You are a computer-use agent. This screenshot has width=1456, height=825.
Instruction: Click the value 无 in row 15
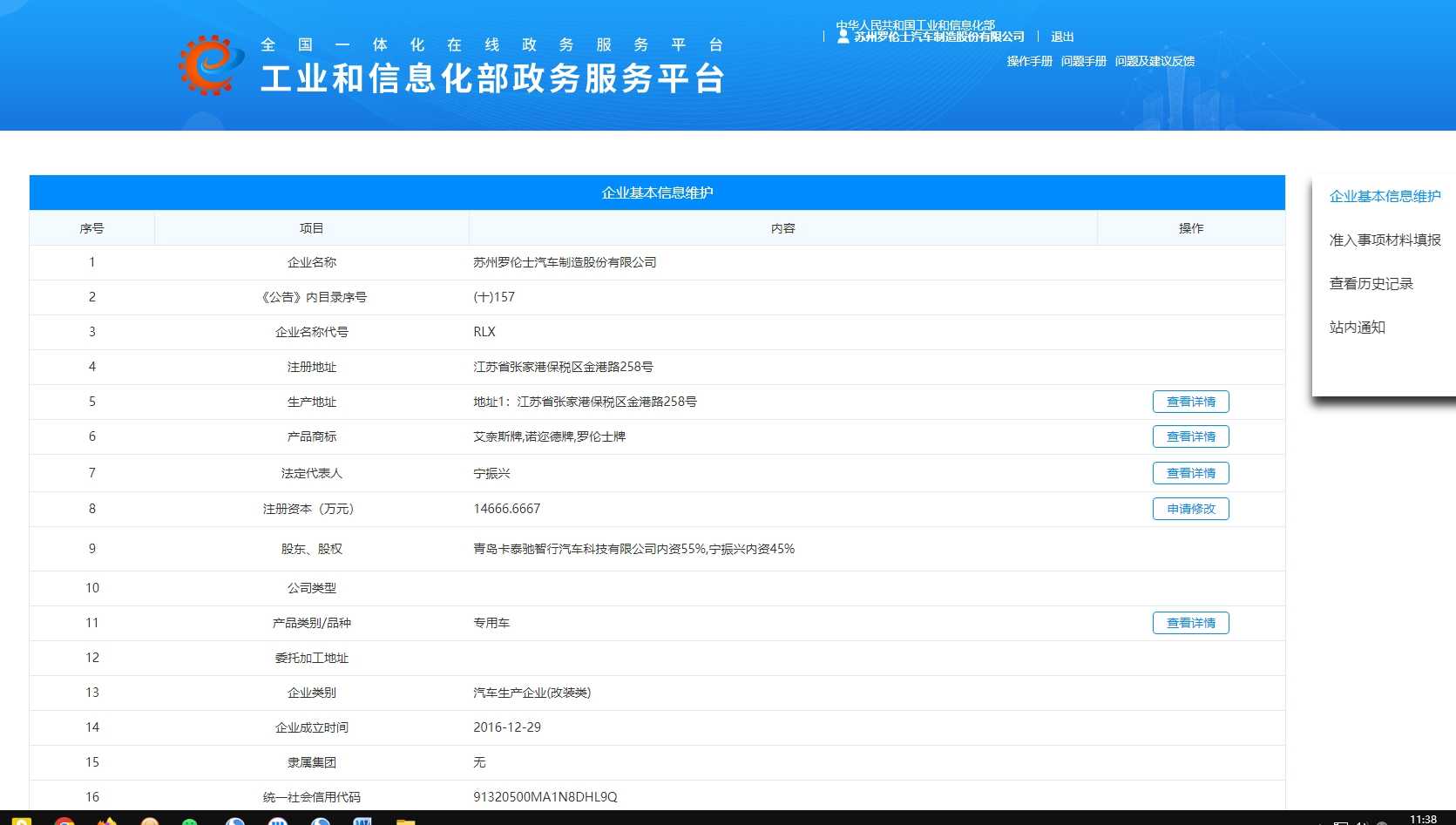click(479, 762)
